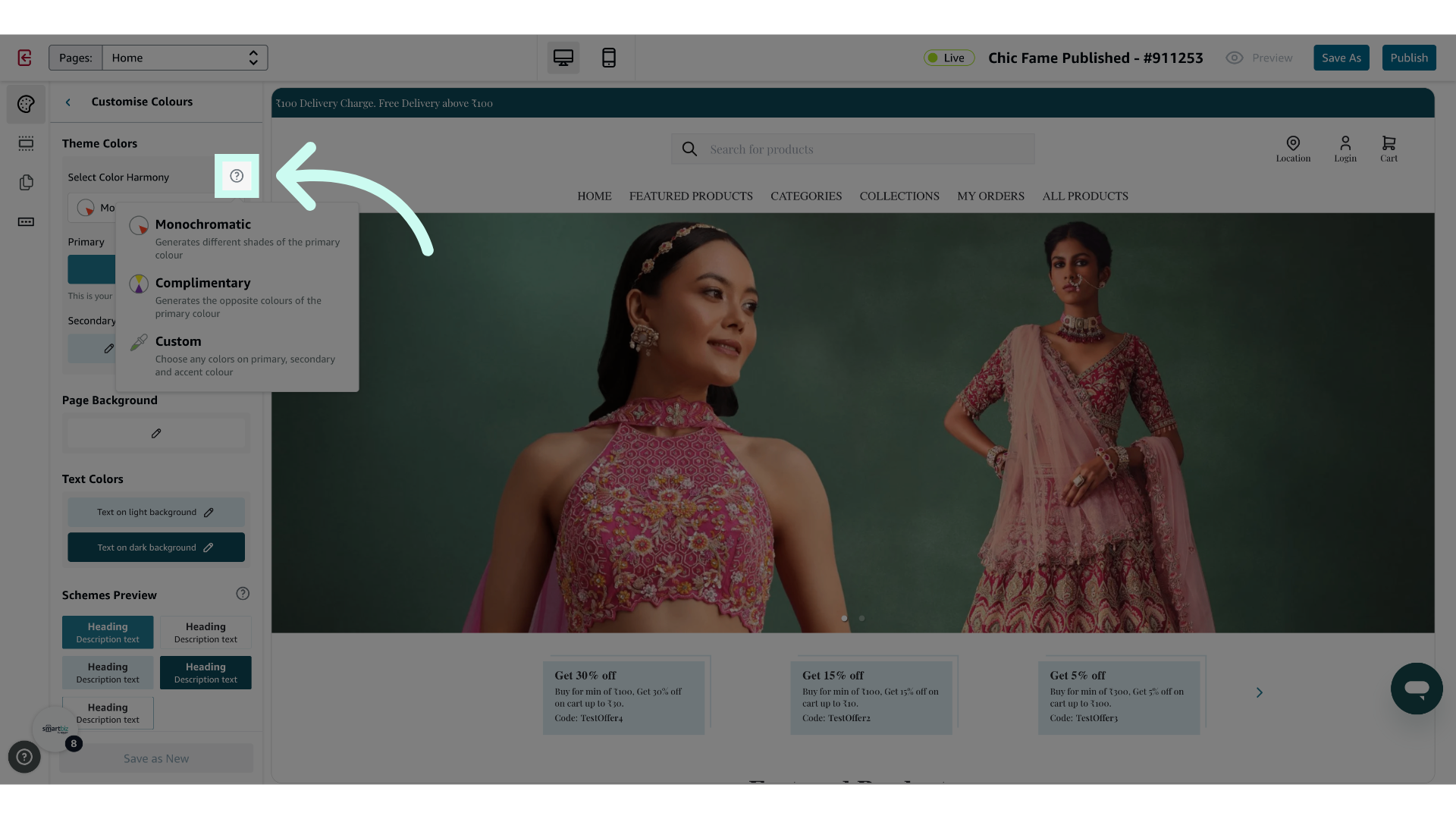Open COLLECTIONS nav item
The width and height of the screenshot is (1456, 819).
[899, 196]
